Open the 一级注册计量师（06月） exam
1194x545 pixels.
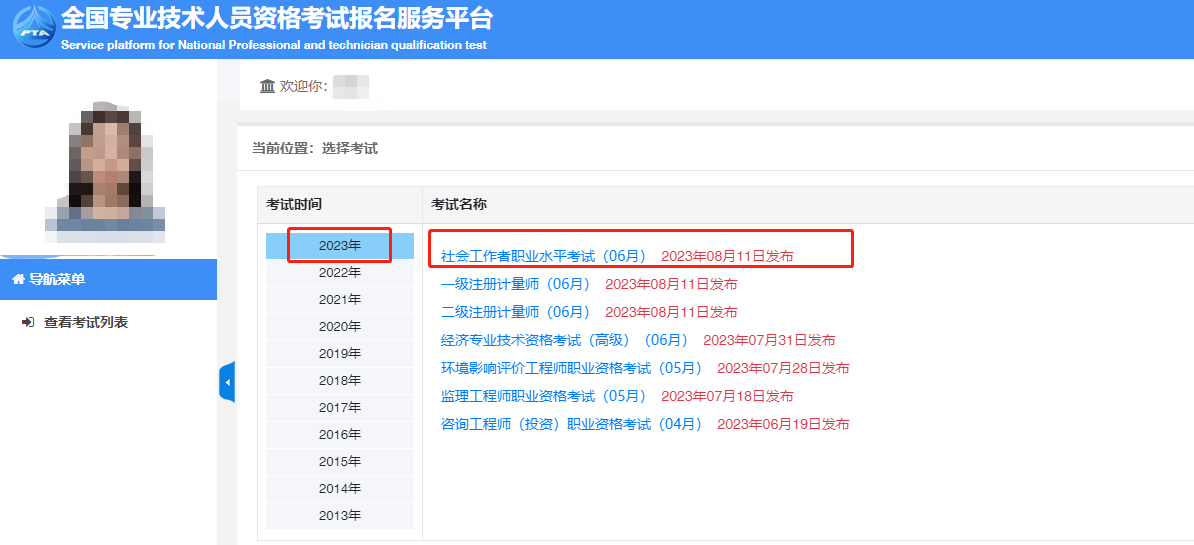516,284
